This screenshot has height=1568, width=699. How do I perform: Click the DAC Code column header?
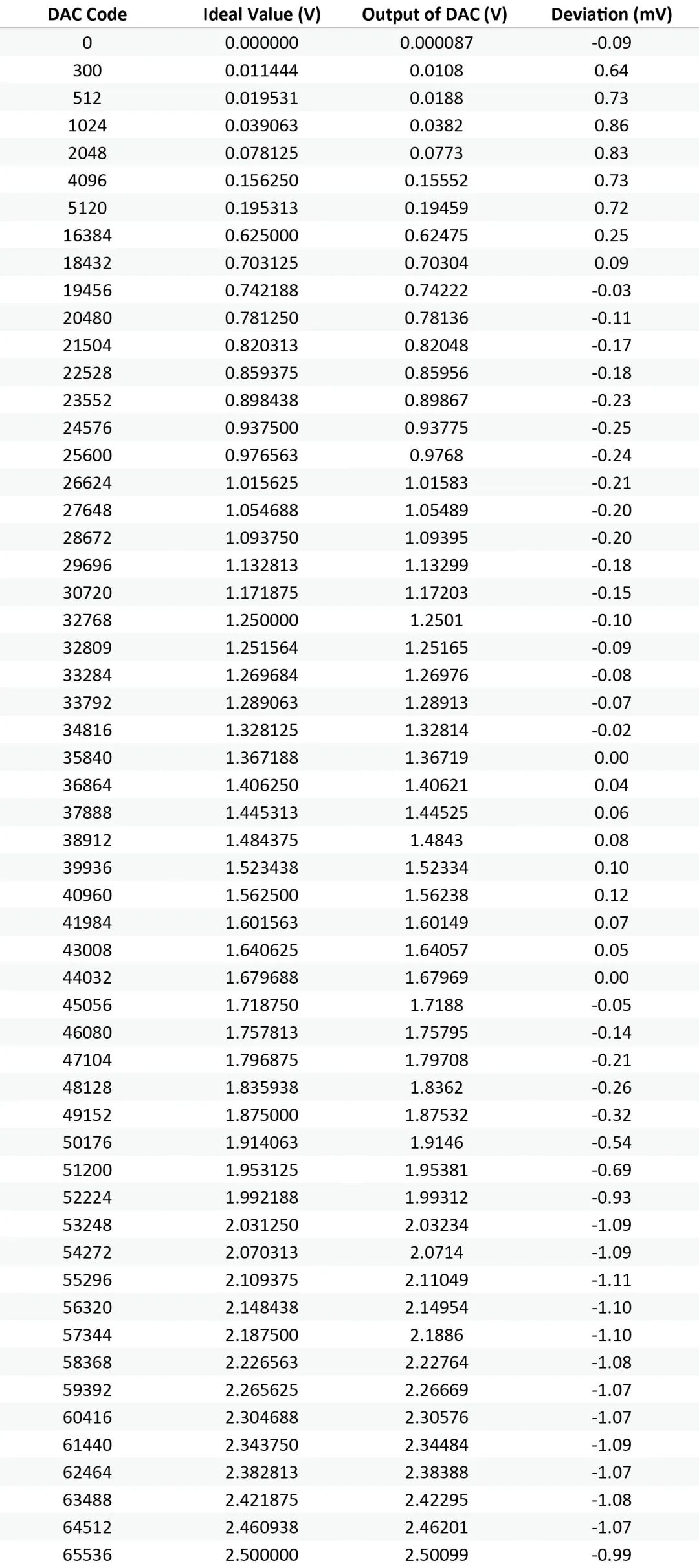(87, 15)
